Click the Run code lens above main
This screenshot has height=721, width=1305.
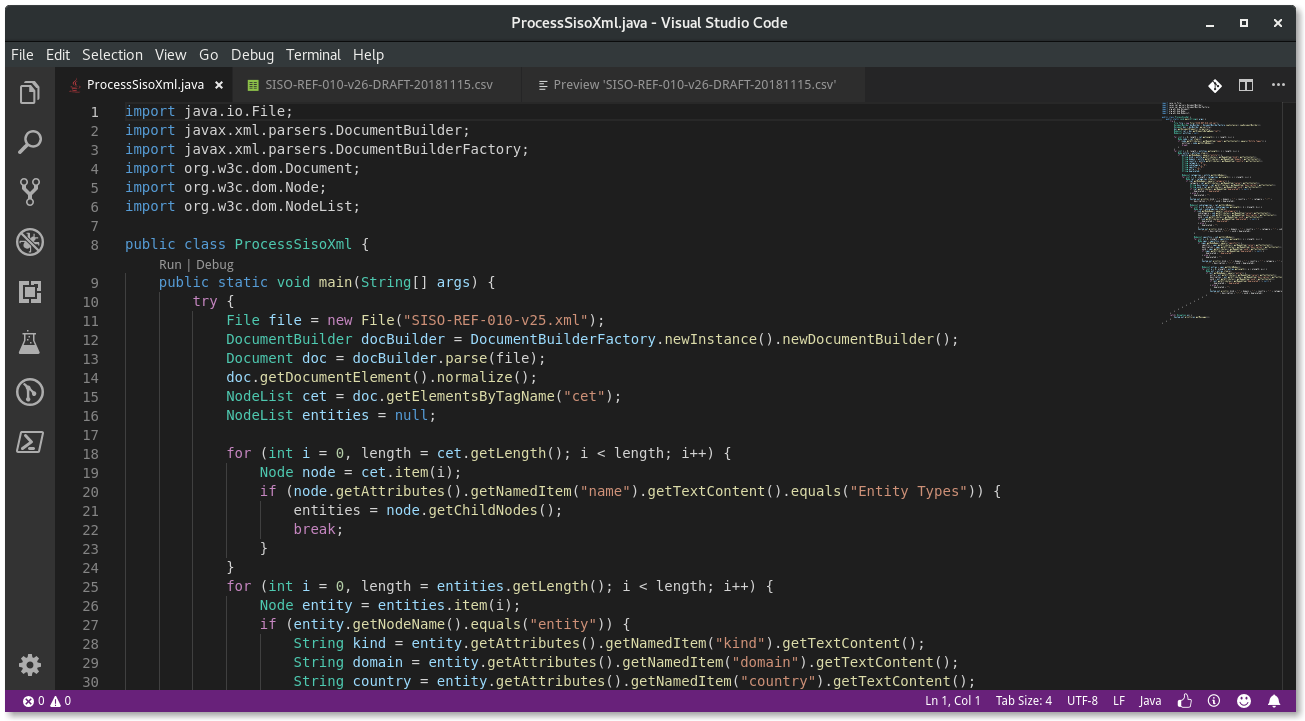click(x=170, y=265)
